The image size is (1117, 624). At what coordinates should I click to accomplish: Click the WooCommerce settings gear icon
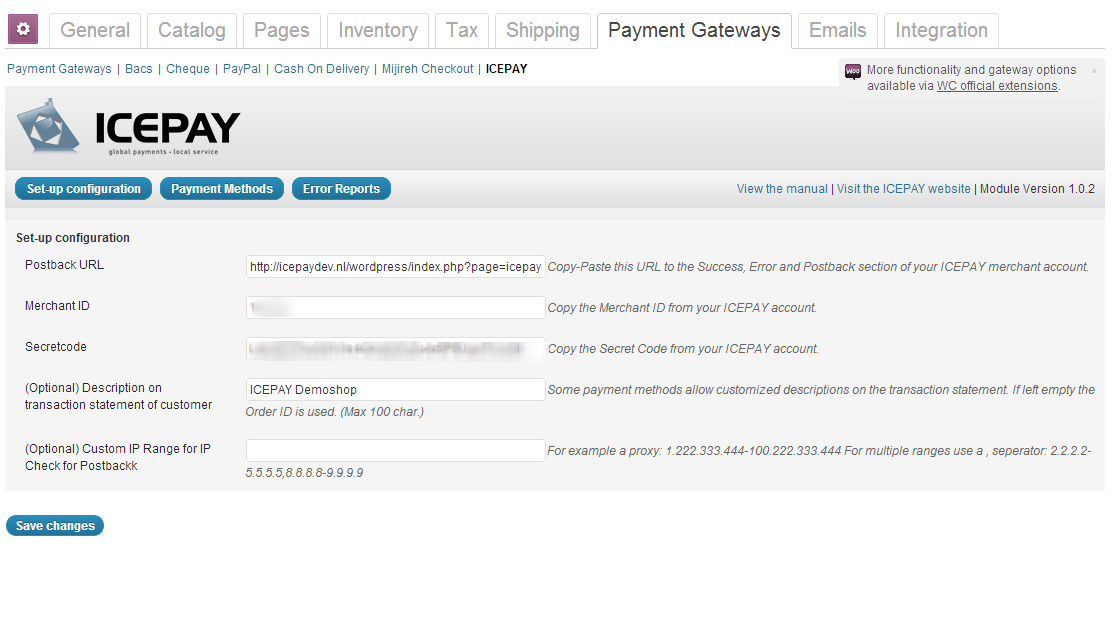coord(23,30)
